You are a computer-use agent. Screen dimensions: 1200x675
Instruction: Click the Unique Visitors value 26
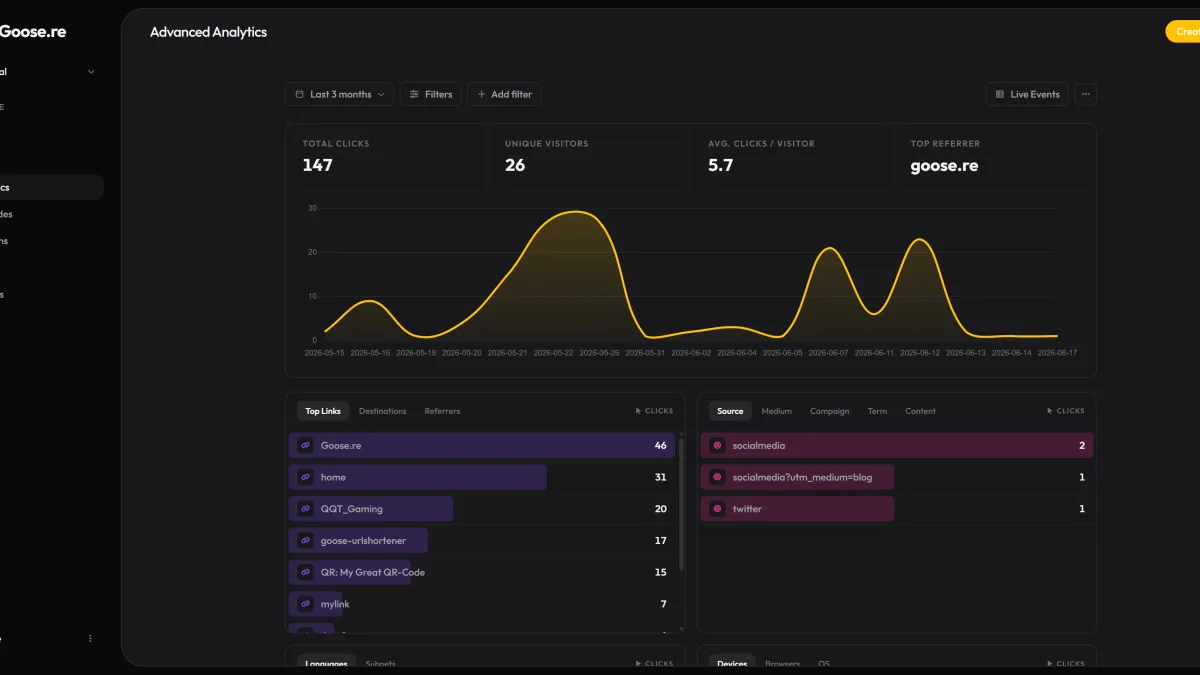(515, 165)
